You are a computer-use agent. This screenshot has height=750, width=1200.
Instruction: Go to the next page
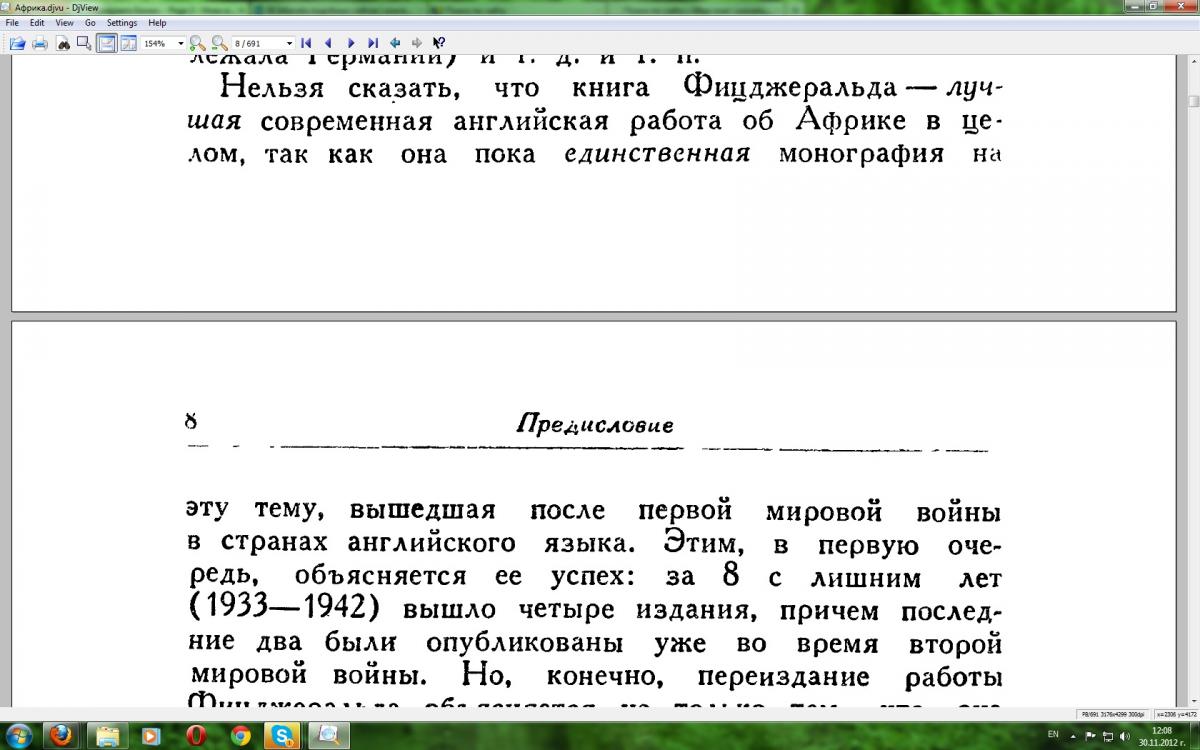(x=351, y=43)
